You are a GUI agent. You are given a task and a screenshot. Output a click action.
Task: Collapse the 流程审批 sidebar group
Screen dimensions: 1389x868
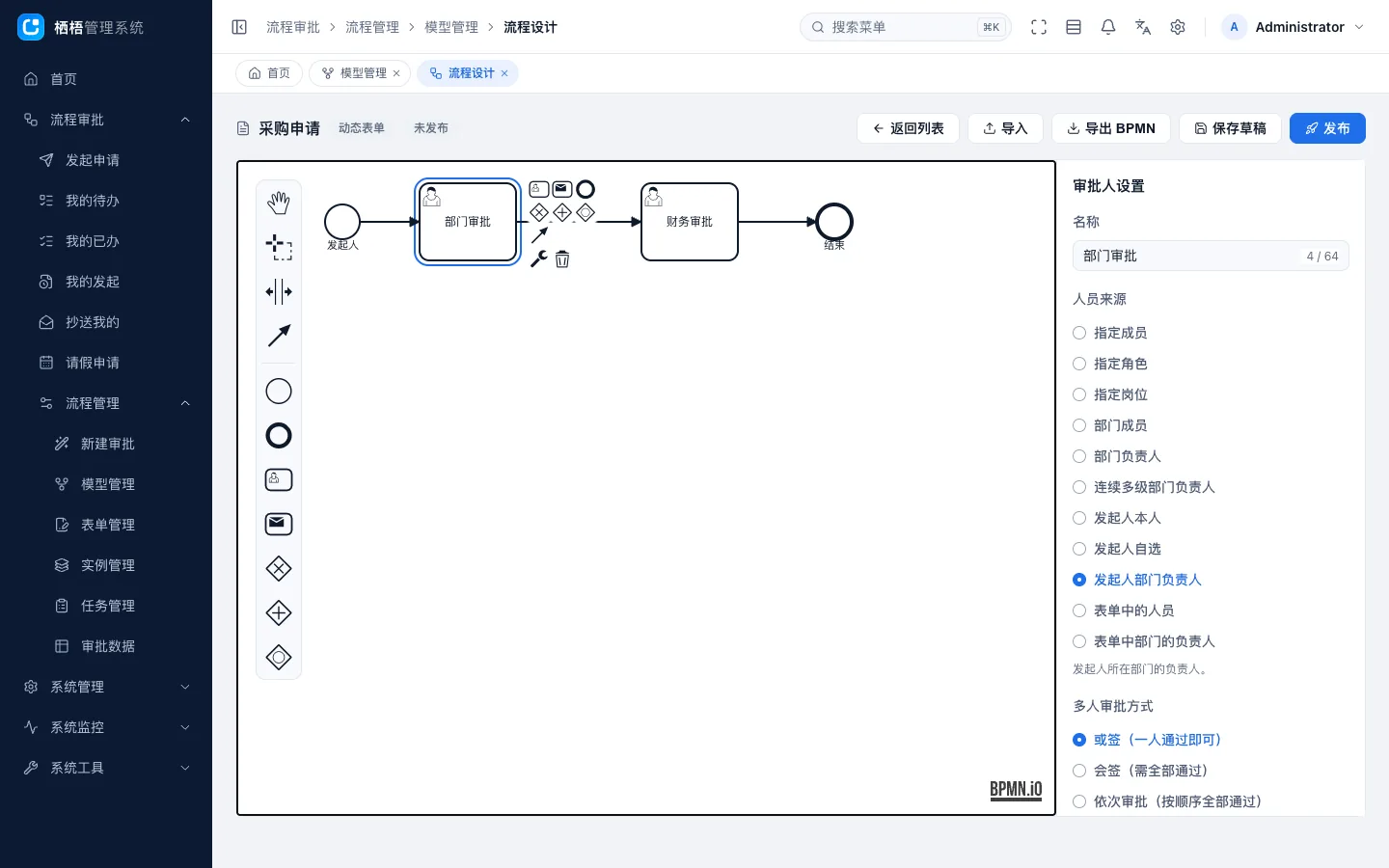tap(106, 120)
